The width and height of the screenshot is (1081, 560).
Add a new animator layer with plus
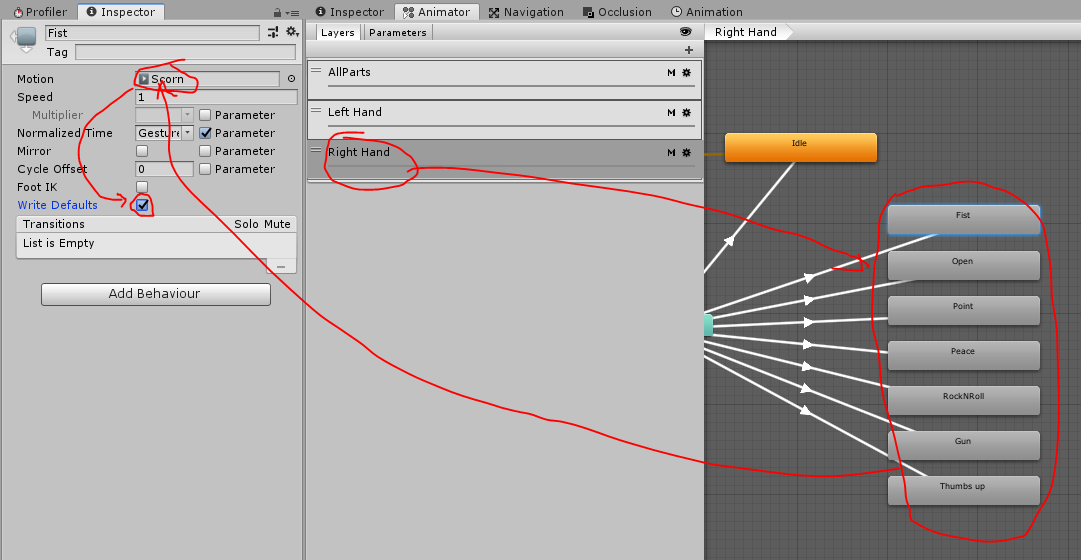click(x=688, y=50)
